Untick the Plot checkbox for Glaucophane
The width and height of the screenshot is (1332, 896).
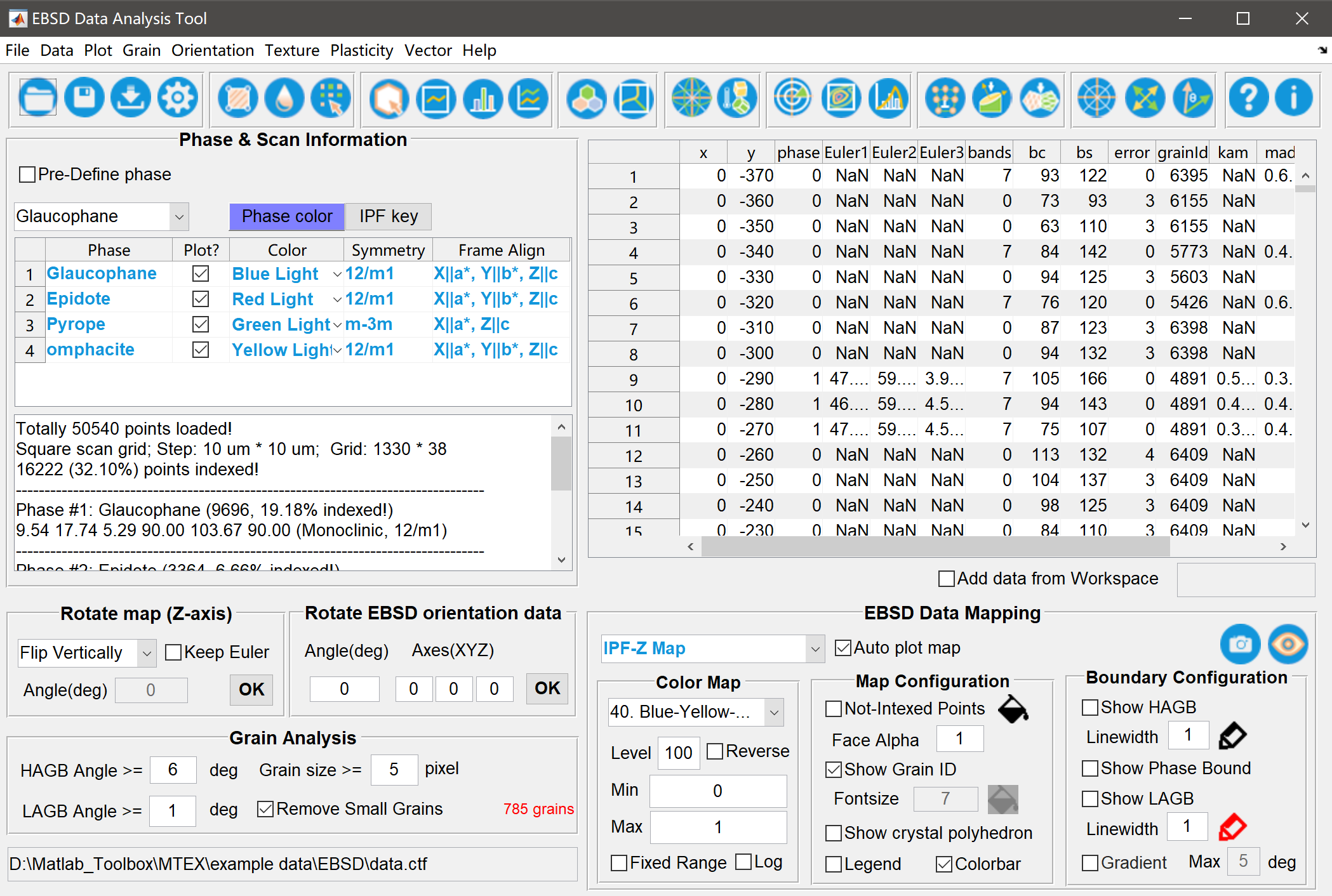tap(201, 273)
